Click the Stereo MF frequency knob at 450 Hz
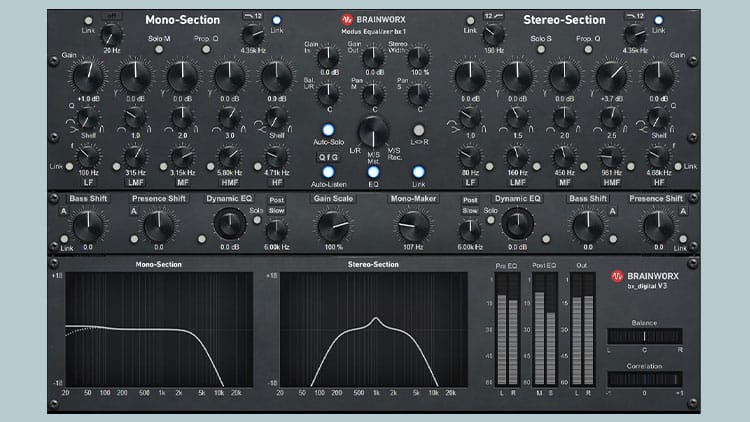The image size is (750, 422). (564, 156)
